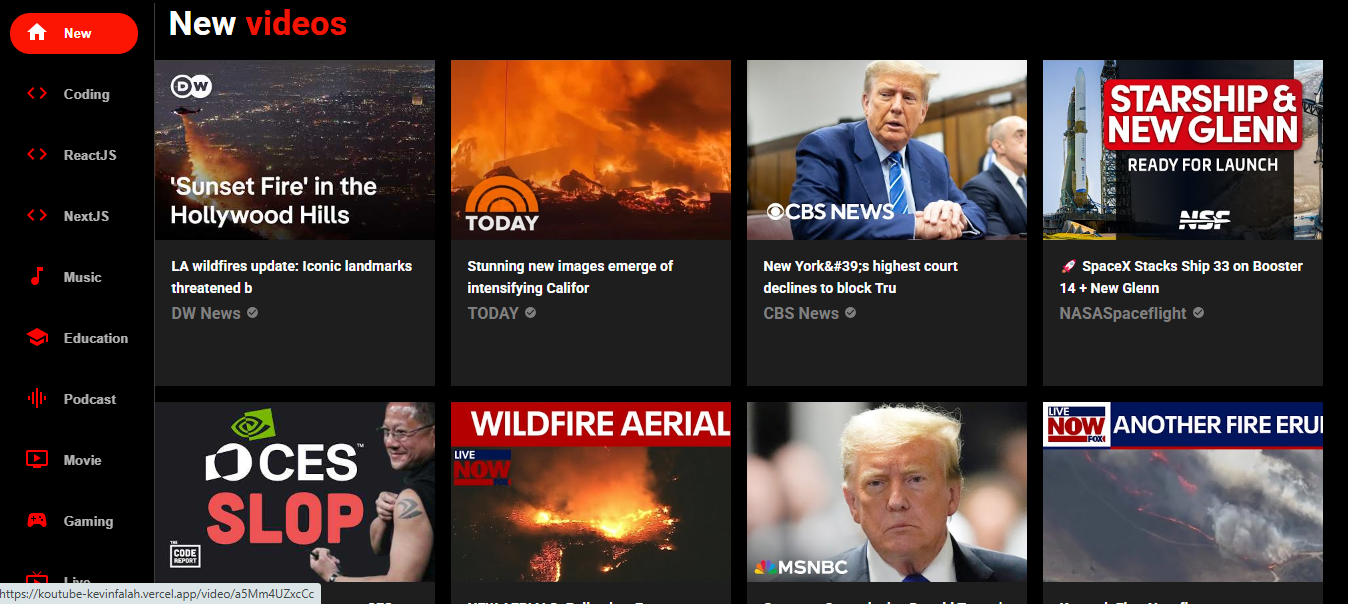Open the Starship & New Glenn thumbnail

[1183, 150]
